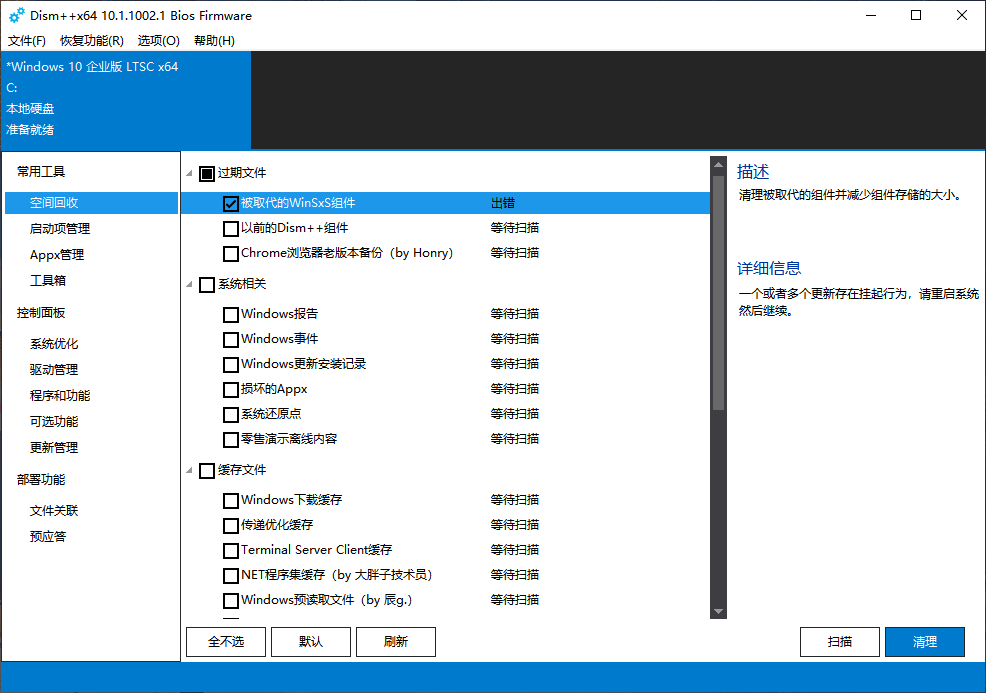This screenshot has height=693, width=986.
Task: Check 以前的Dism++组件 checkbox
Action: pyautogui.click(x=231, y=228)
